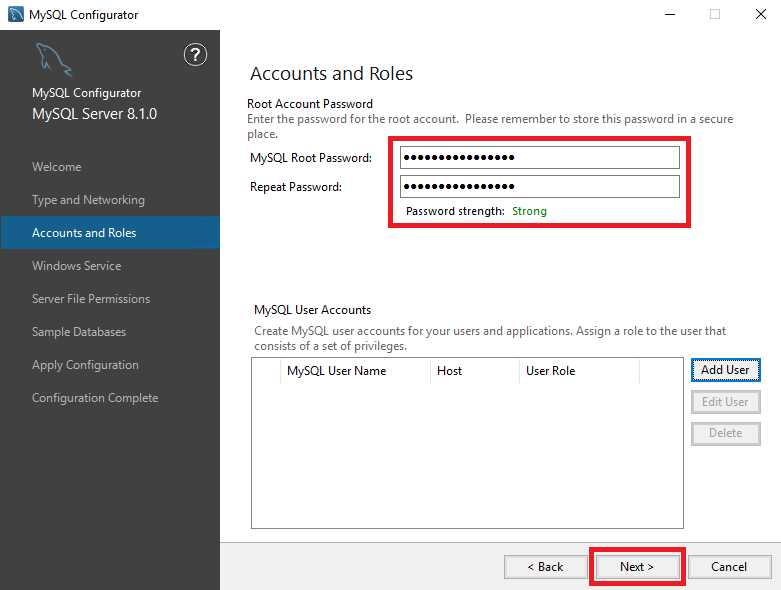Click the MySQL Configurator title bar icon
781x590 pixels.
tap(16, 14)
